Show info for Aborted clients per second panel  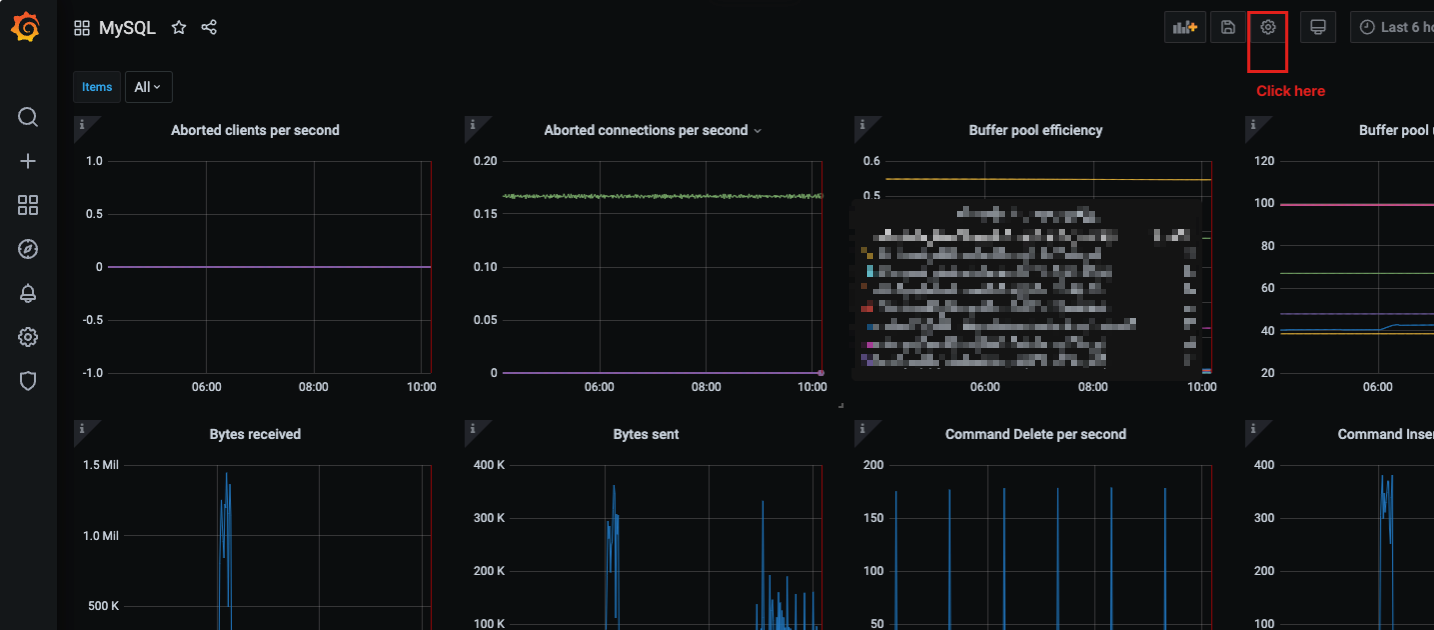[x=82, y=124]
